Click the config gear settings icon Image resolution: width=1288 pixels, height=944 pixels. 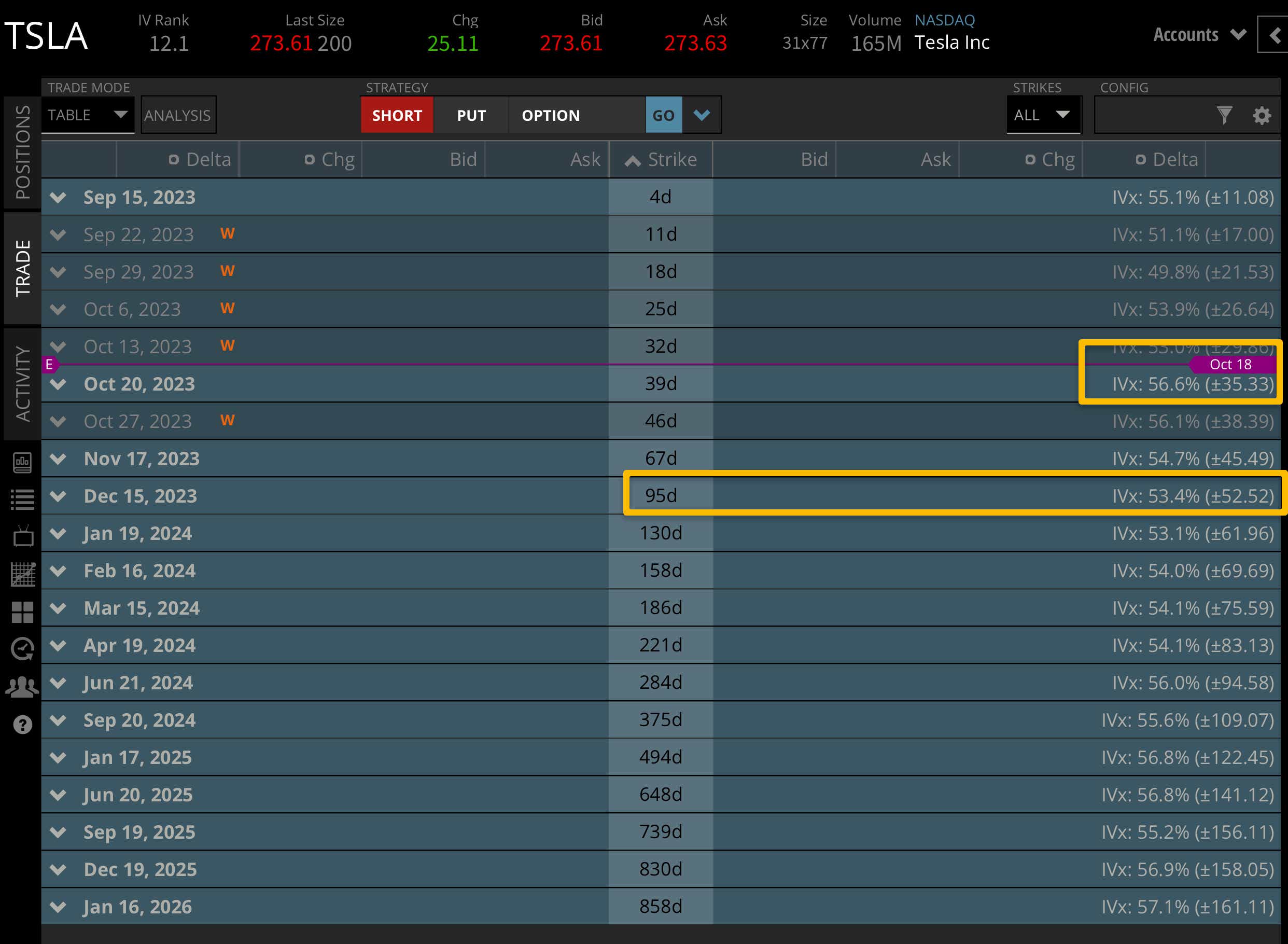pyautogui.click(x=1261, y=116)
